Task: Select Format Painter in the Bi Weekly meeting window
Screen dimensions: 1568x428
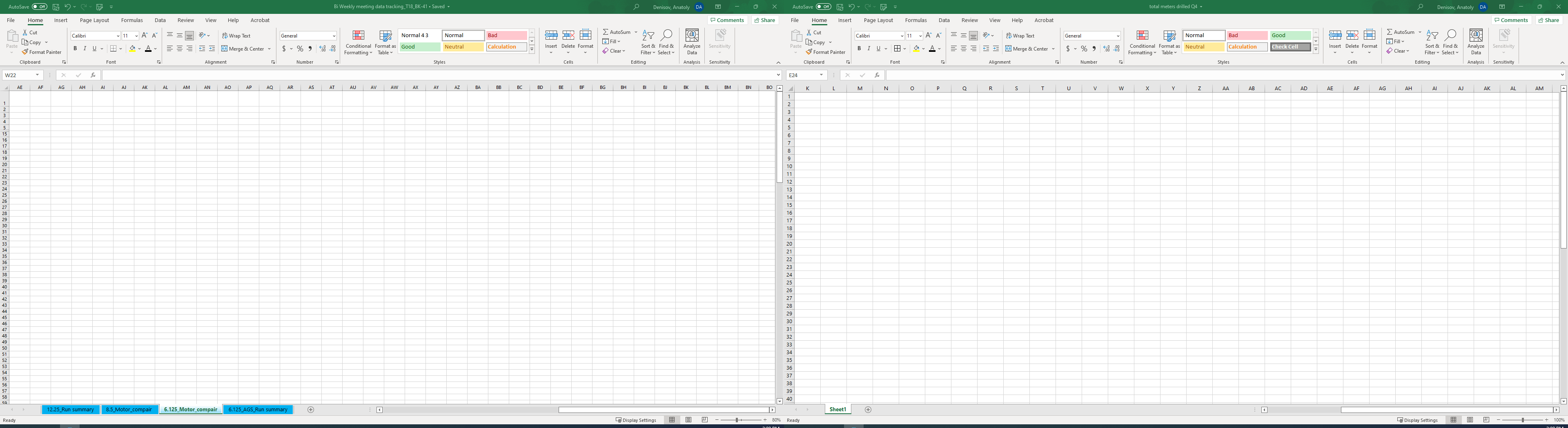Action: (41, 52)
